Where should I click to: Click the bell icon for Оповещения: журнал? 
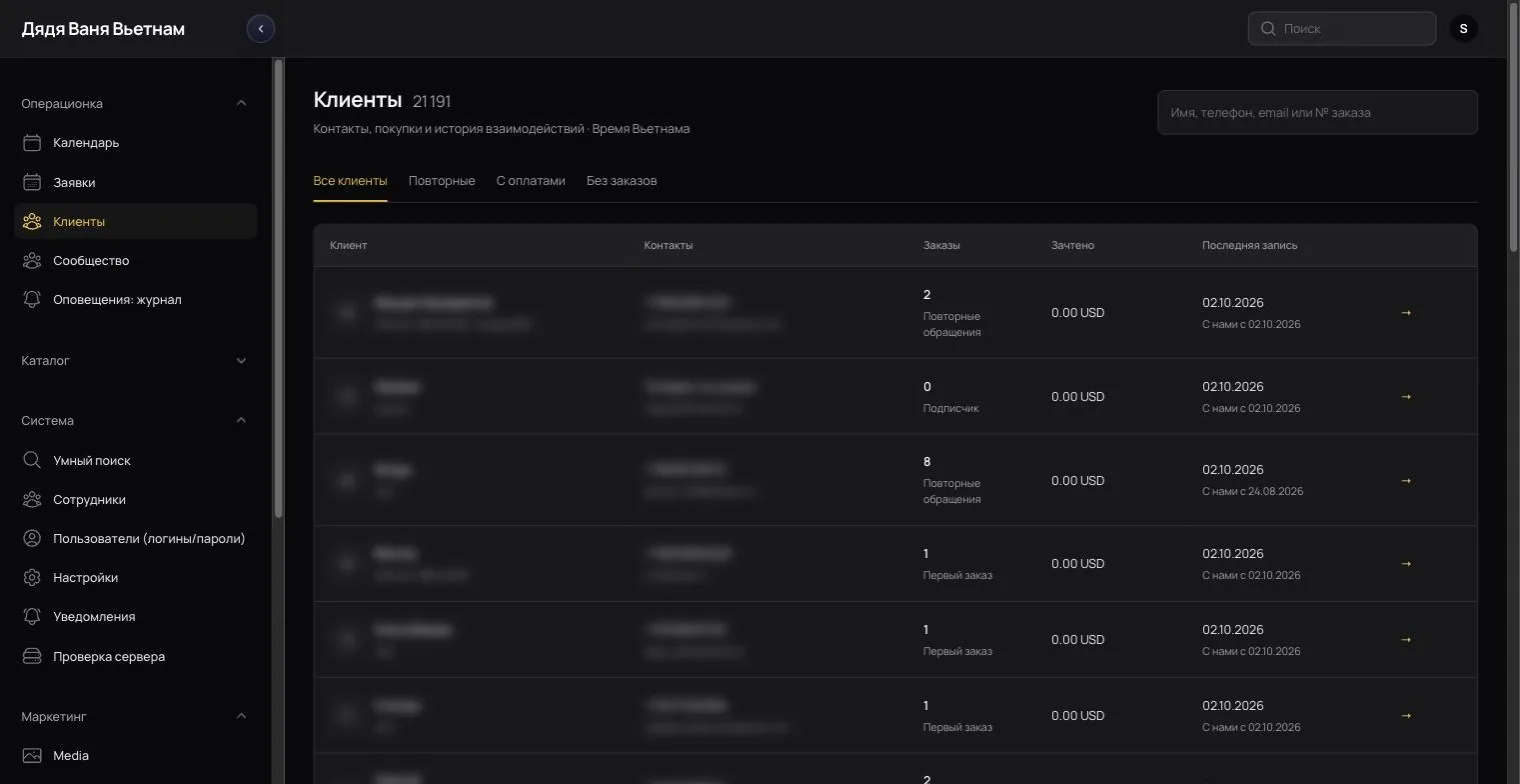pyautogui.click(x=32, y=299)
